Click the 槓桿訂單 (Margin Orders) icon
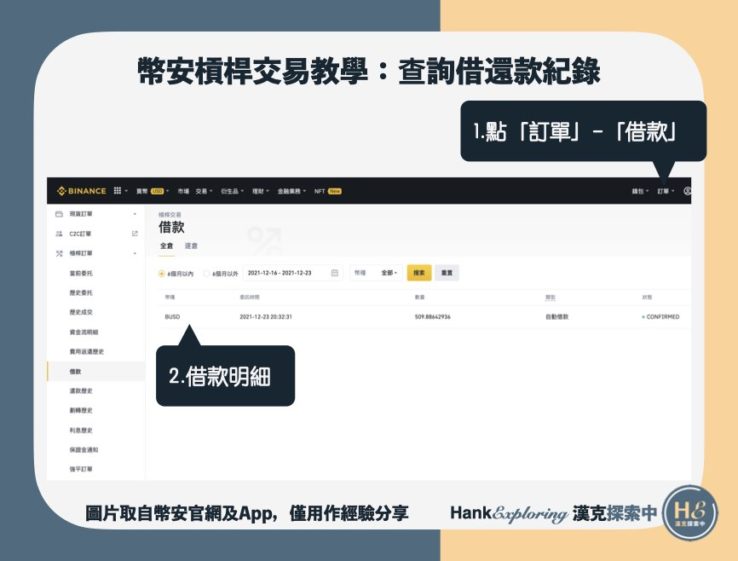The width and height of the screenshot is (738, 561). pyautogui.click(x=59, y=254)
